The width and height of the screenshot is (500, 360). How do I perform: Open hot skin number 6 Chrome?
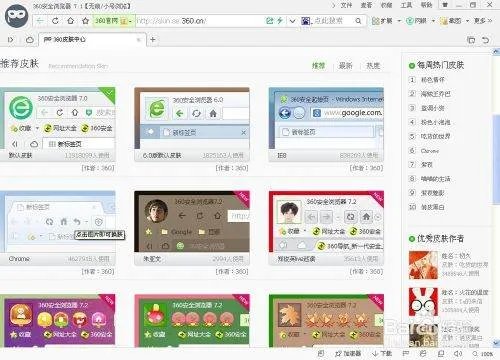[429, 151]
